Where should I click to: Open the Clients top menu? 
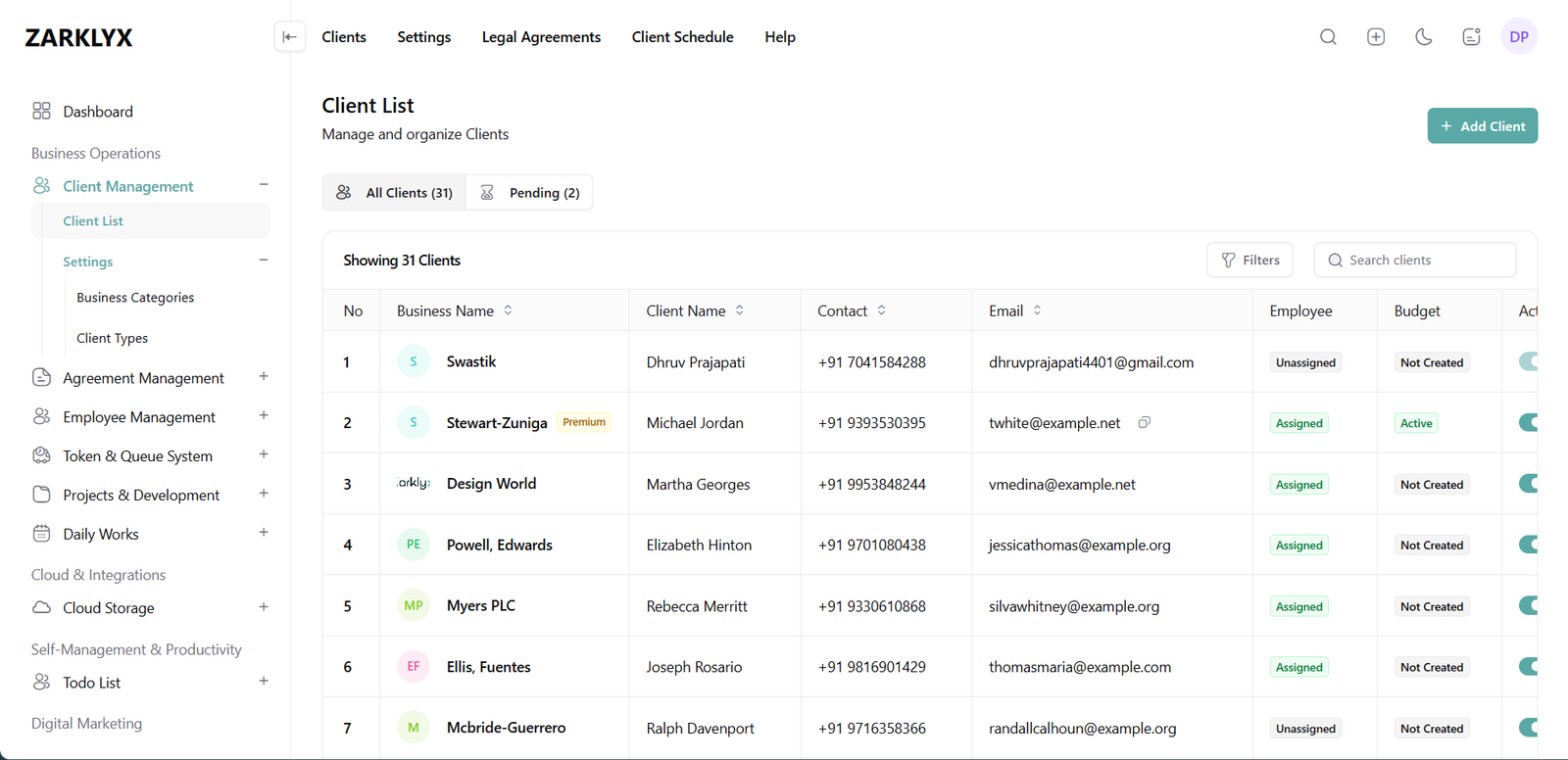[x=344, y=37]
